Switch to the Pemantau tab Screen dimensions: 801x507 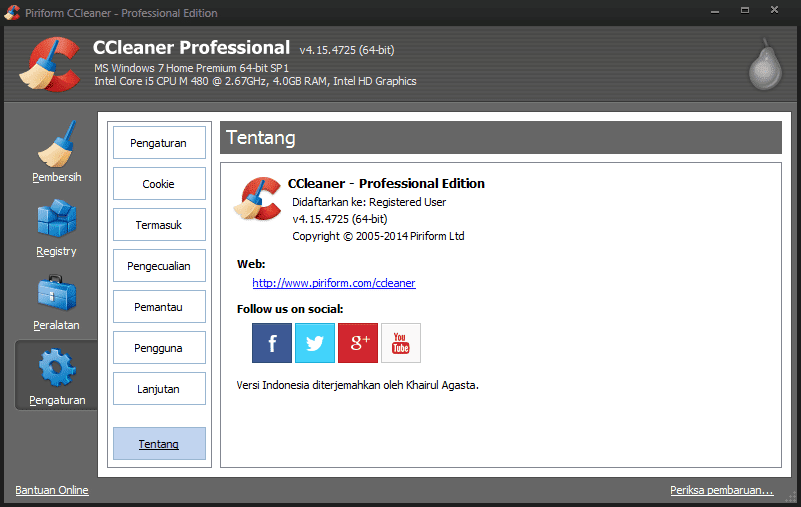click(159, 307)
